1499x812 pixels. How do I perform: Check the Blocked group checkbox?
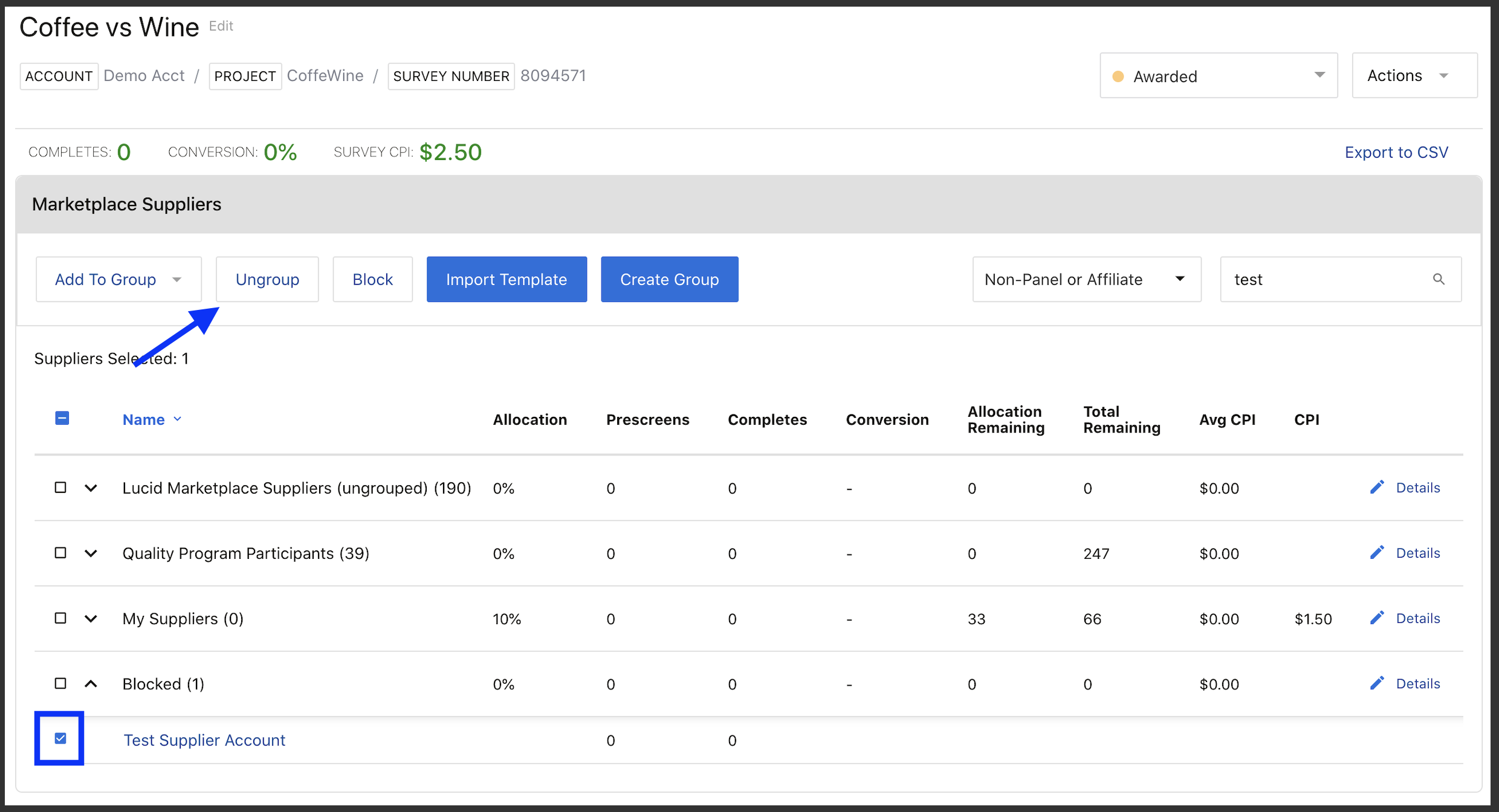click(x=60, y=683)
